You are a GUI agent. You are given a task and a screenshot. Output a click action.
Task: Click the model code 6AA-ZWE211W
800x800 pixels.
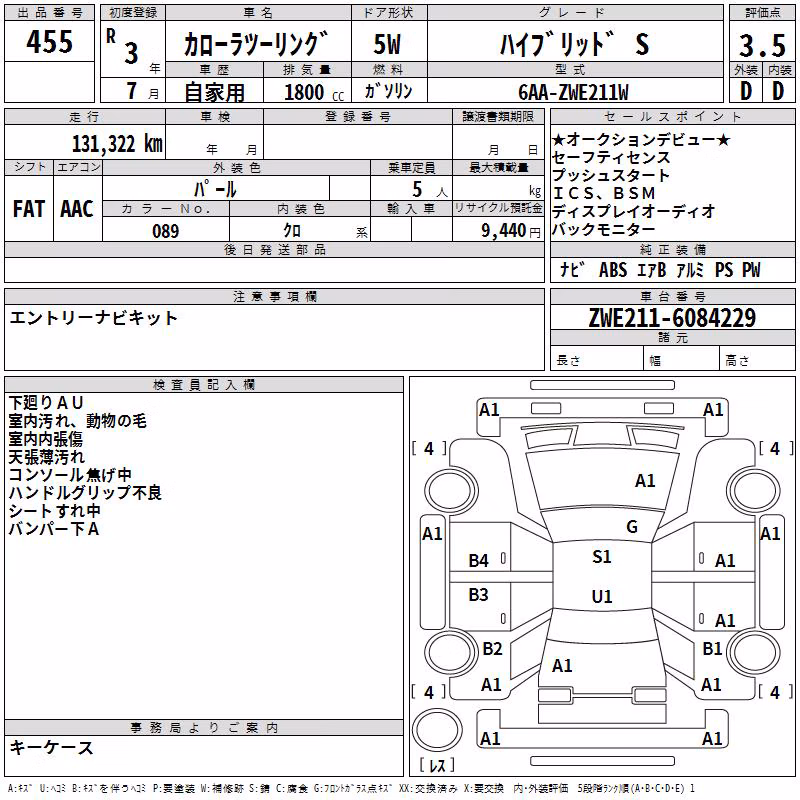pos(573,92)
